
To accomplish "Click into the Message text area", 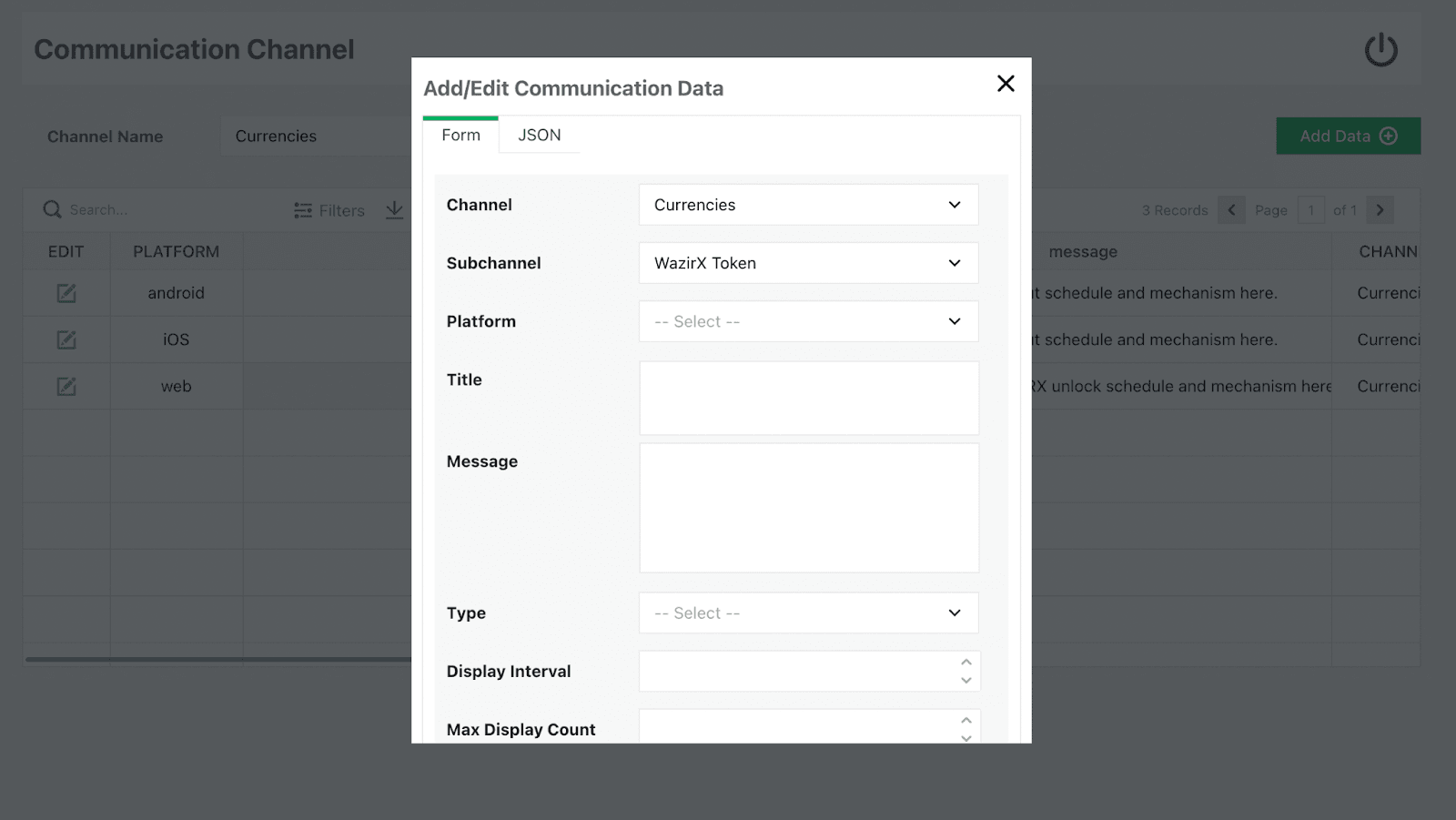I will 808,508.
